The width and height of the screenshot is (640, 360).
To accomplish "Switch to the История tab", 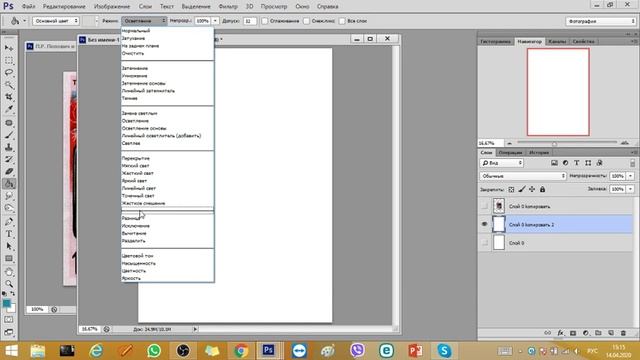I will click(x=539, y=153).
